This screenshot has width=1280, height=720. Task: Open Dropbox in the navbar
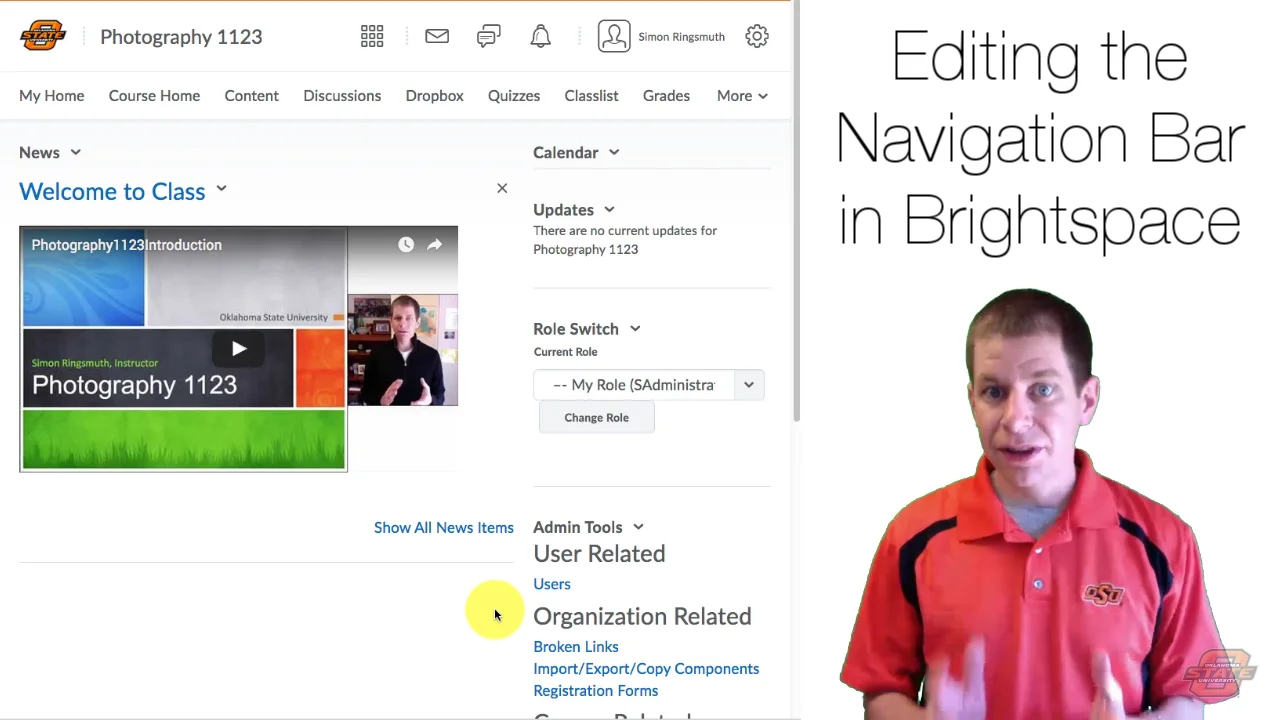[x=435, y=96]
